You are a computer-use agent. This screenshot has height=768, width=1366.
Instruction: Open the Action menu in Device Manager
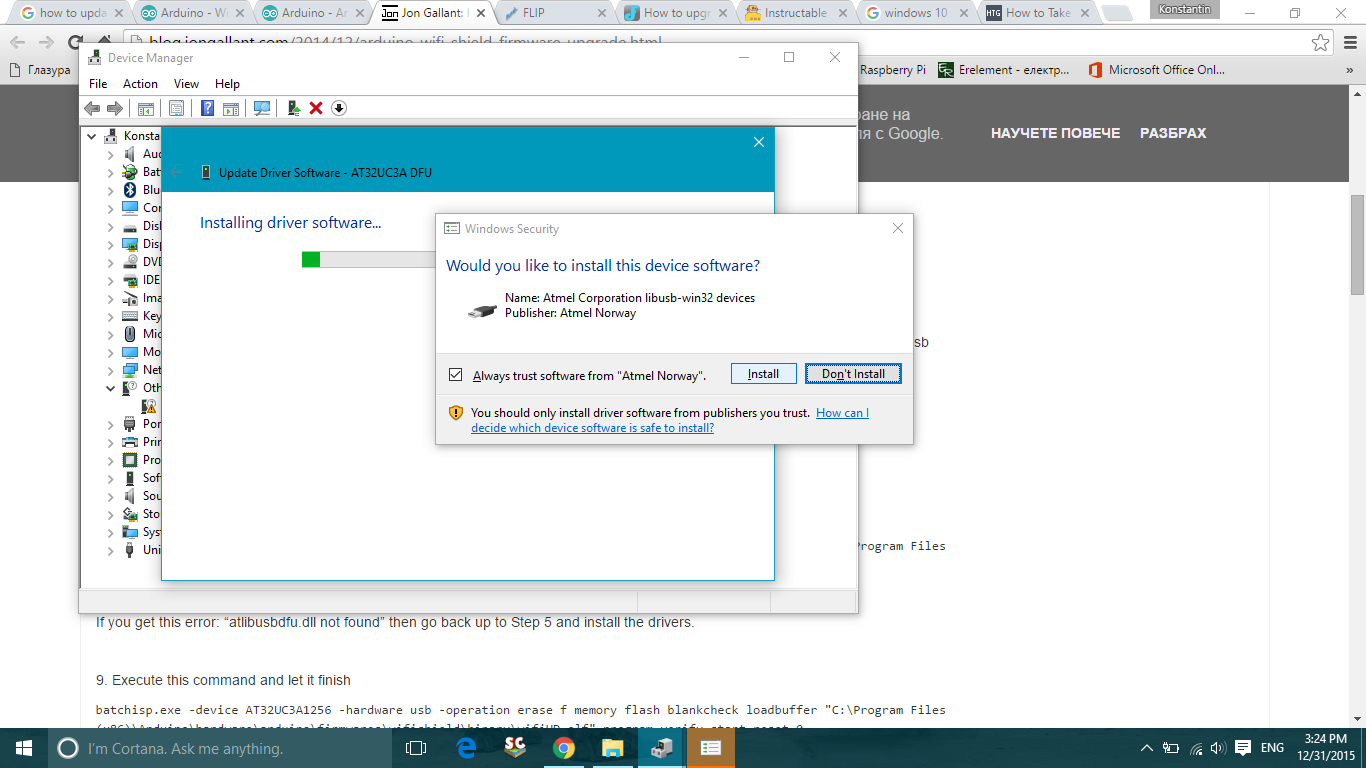(140, 83)
